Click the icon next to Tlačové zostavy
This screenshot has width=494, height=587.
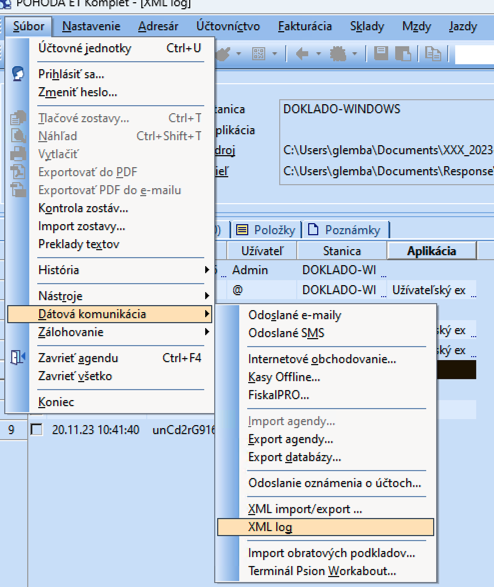point(18,118)
